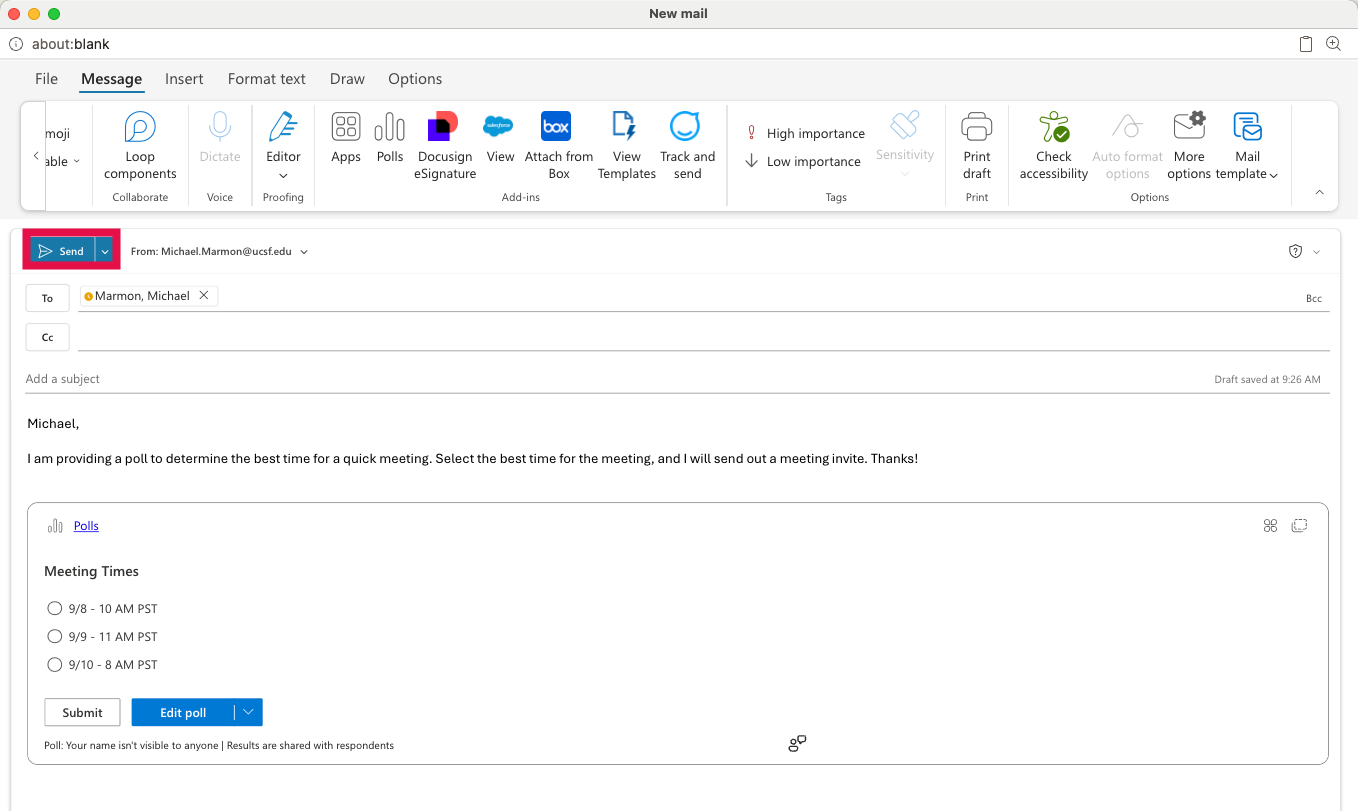Mark message as Low importance

(x=803, y=161)
